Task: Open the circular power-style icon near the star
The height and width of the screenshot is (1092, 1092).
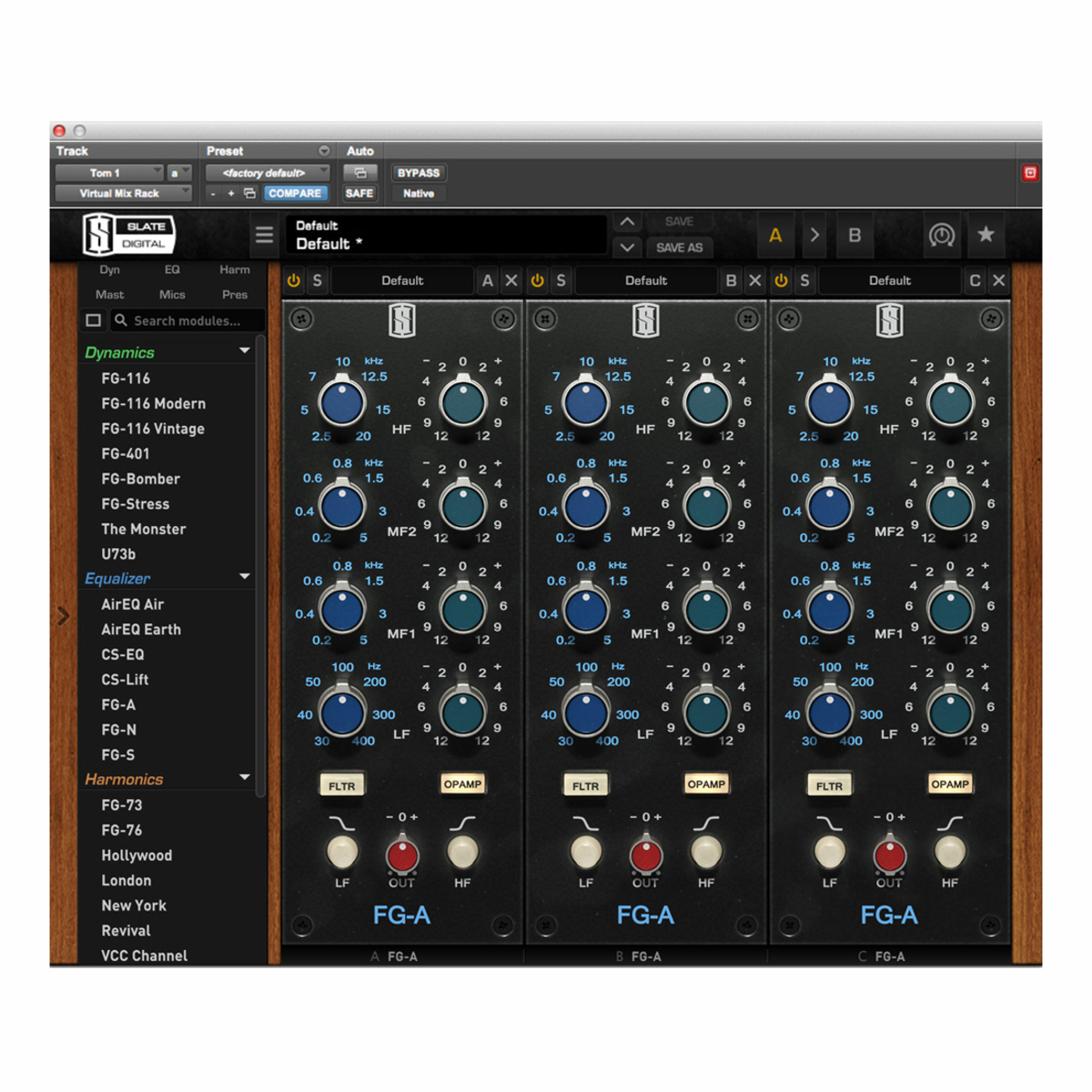Action: coord(942,236)
